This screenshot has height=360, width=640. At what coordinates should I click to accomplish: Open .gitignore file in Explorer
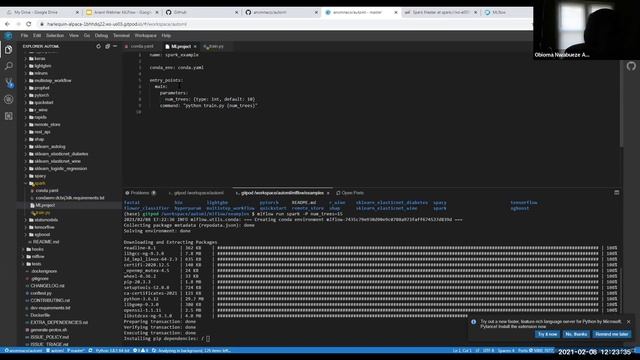click(40, 279)
